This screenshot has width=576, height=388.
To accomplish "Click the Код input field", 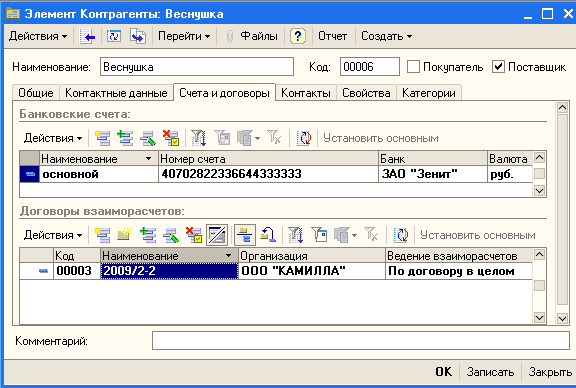I will [370, 67].
